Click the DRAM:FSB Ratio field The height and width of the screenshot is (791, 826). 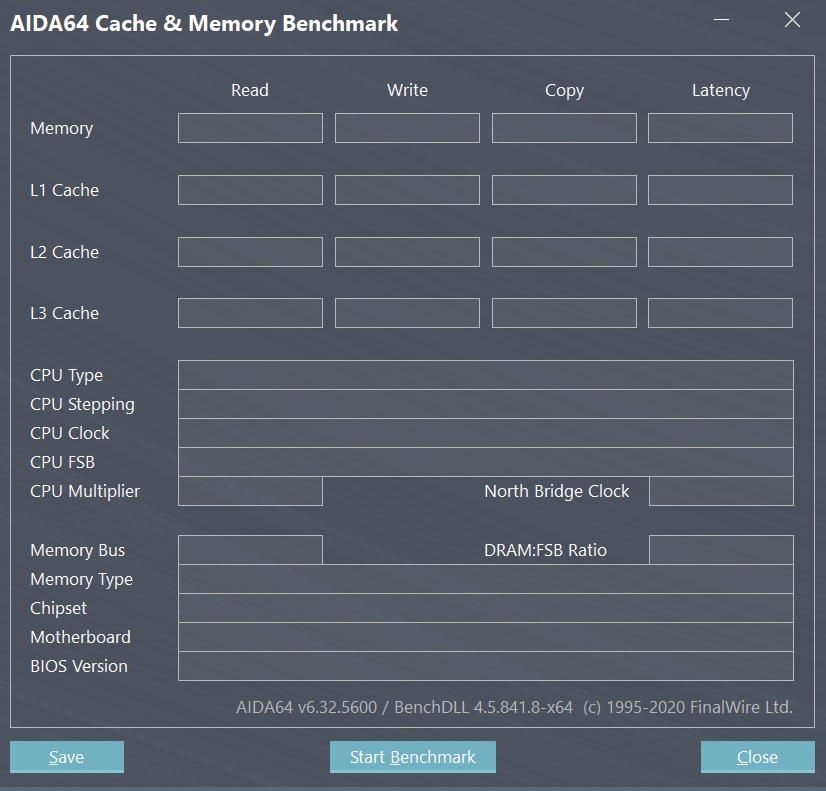tap(720, 550)
